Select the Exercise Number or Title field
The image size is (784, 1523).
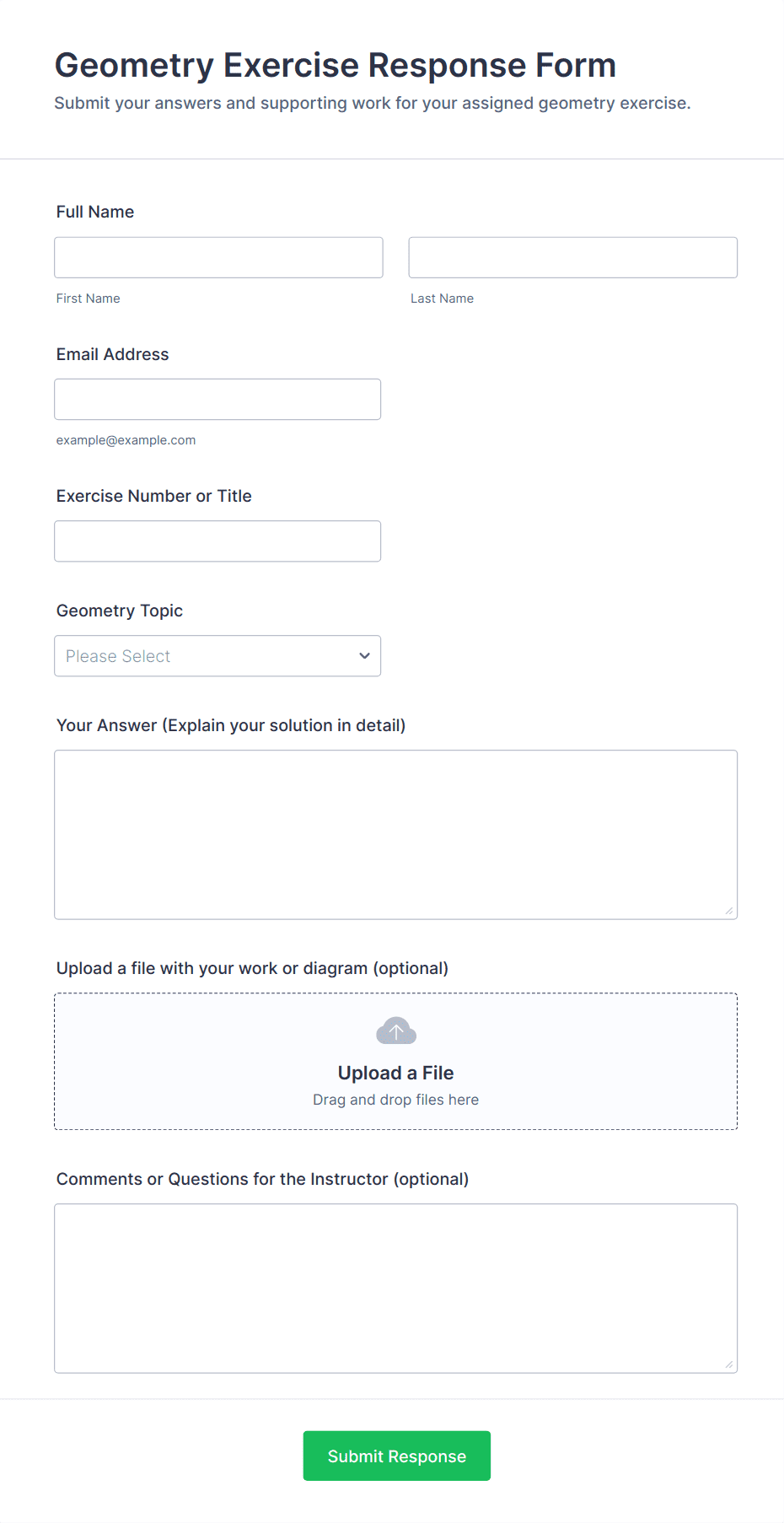tap(217, 541)
